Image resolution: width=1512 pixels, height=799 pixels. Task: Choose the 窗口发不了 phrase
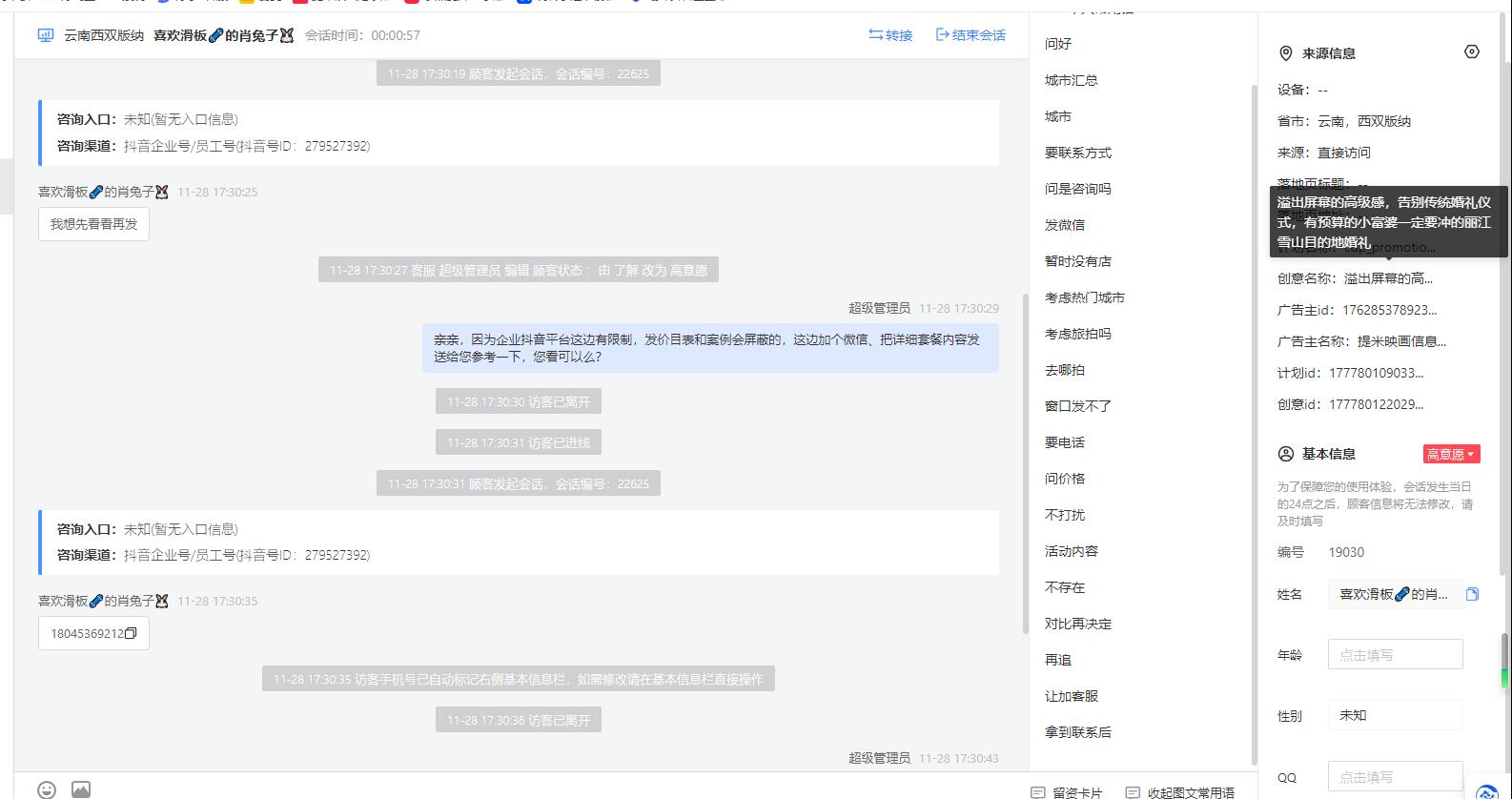[x=1078, y=406]
